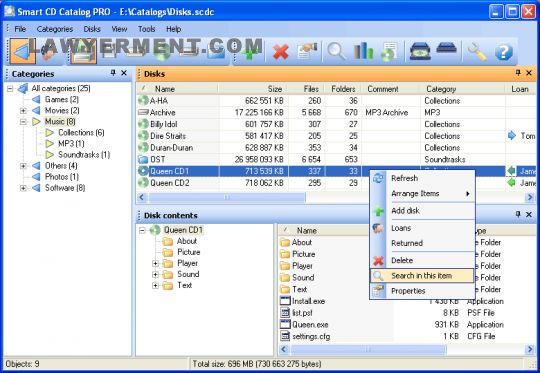Select the Games (2) category

[x=62, y=100]
